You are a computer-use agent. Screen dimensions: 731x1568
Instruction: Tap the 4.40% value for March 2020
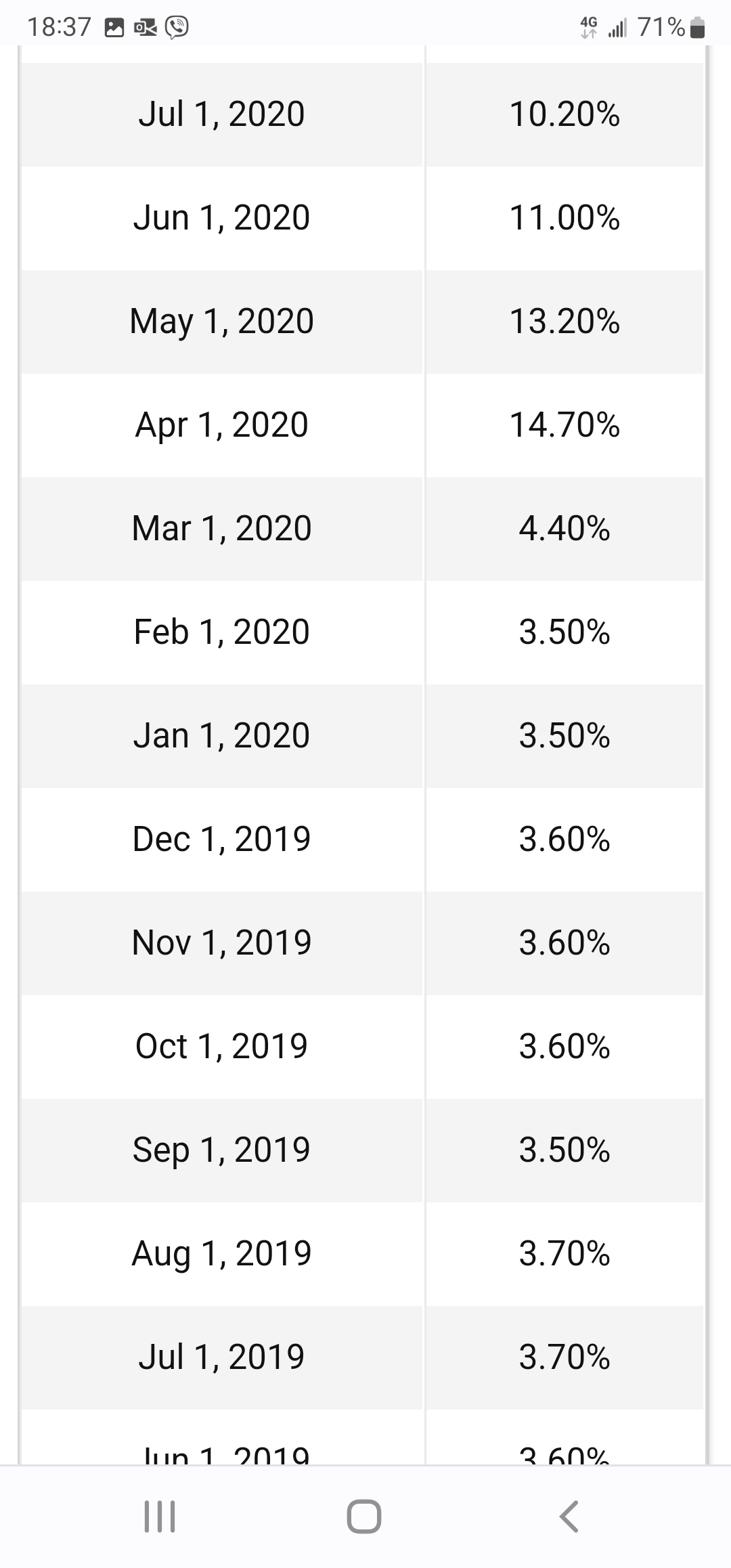564,529
